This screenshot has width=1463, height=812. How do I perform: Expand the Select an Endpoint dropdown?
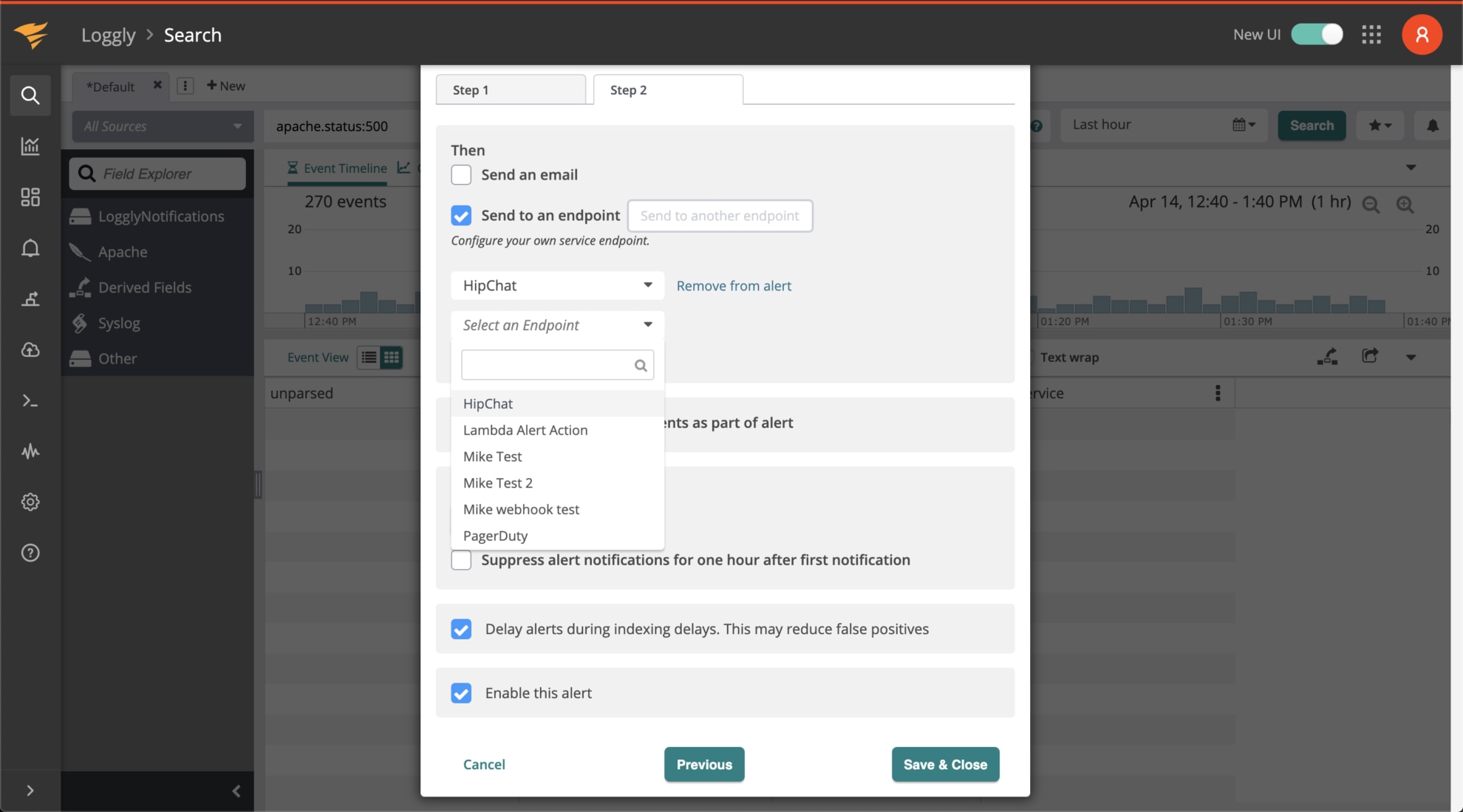[557, 325]
